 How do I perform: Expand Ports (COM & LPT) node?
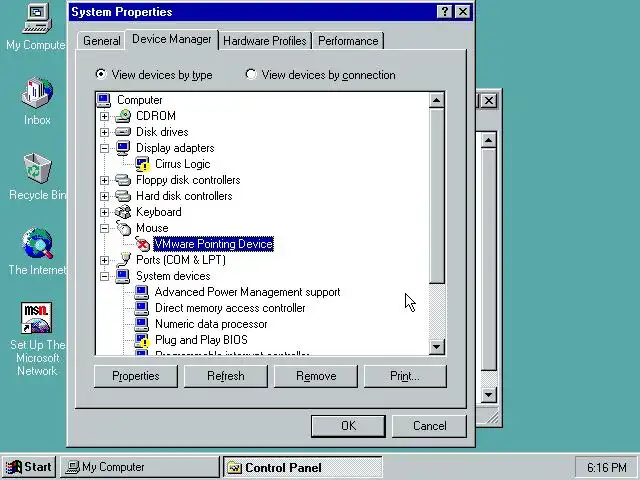104,260
